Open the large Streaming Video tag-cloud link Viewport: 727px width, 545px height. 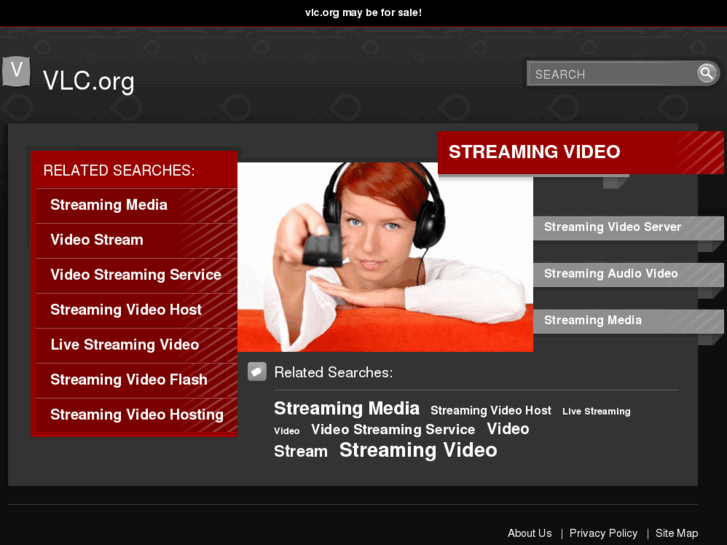(418, 450)
